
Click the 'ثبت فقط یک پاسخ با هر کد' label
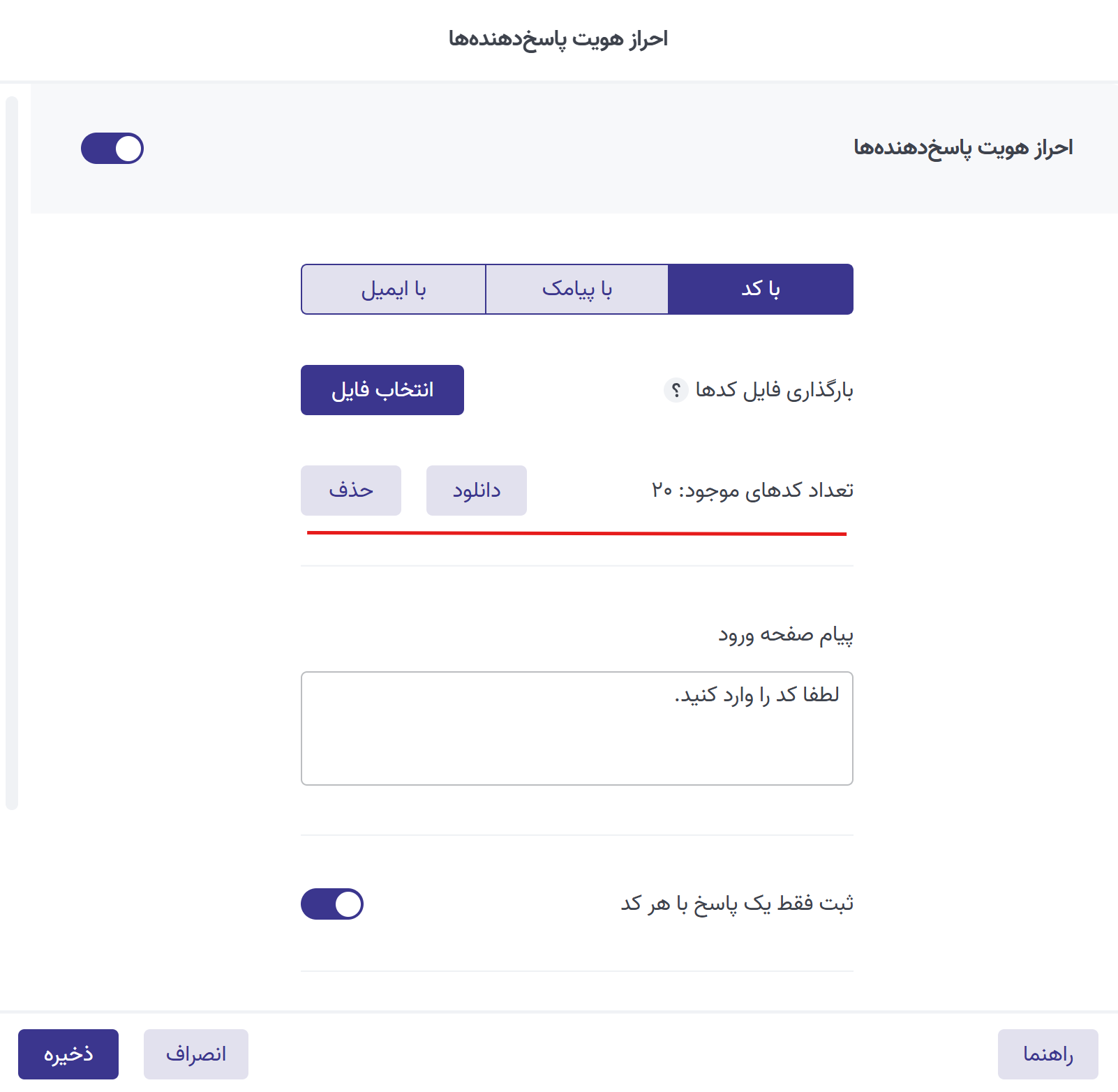[x=737, y=904]
